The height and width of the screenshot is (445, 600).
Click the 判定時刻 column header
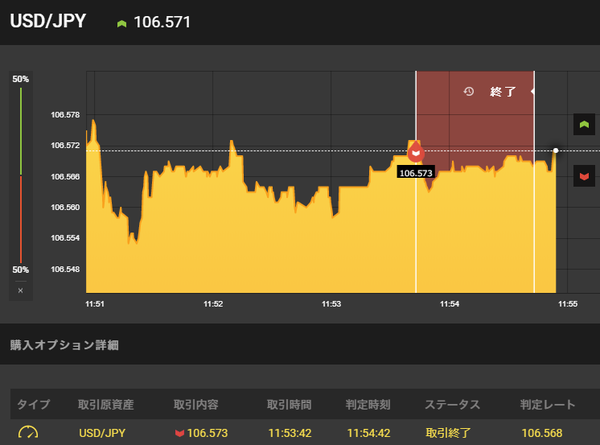tap(368, 404)
